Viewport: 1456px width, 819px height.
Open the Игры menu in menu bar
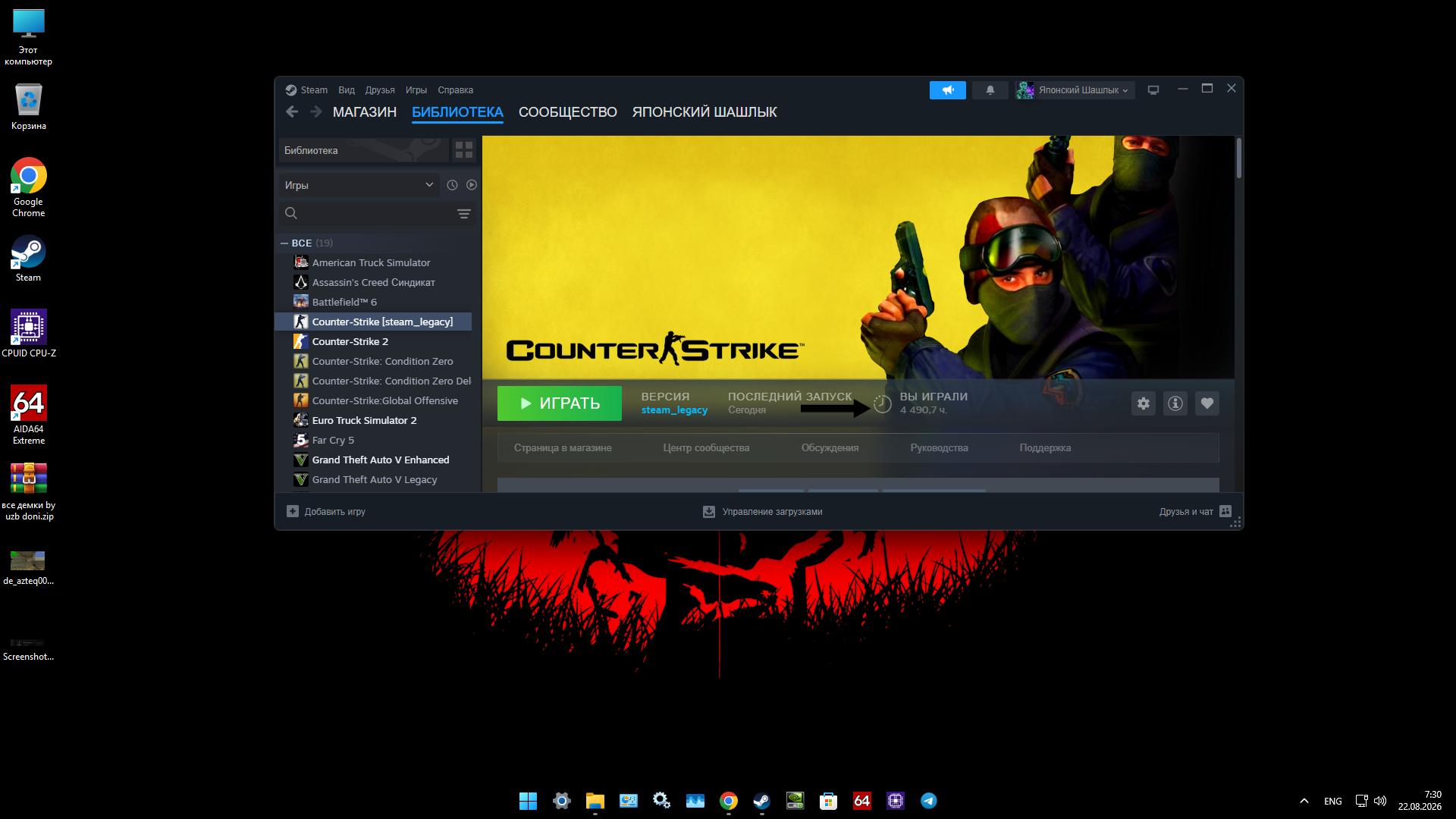point(416,90)
